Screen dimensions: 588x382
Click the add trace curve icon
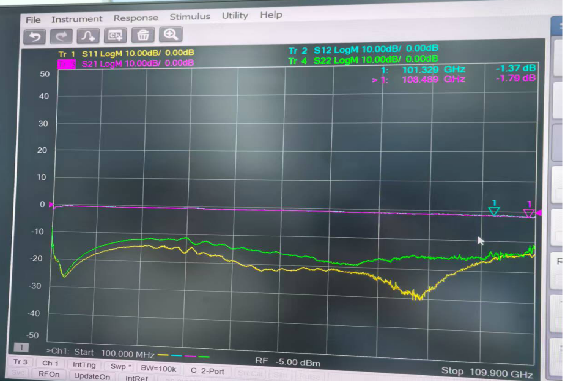pyautogui.click(x=88, y=36)
